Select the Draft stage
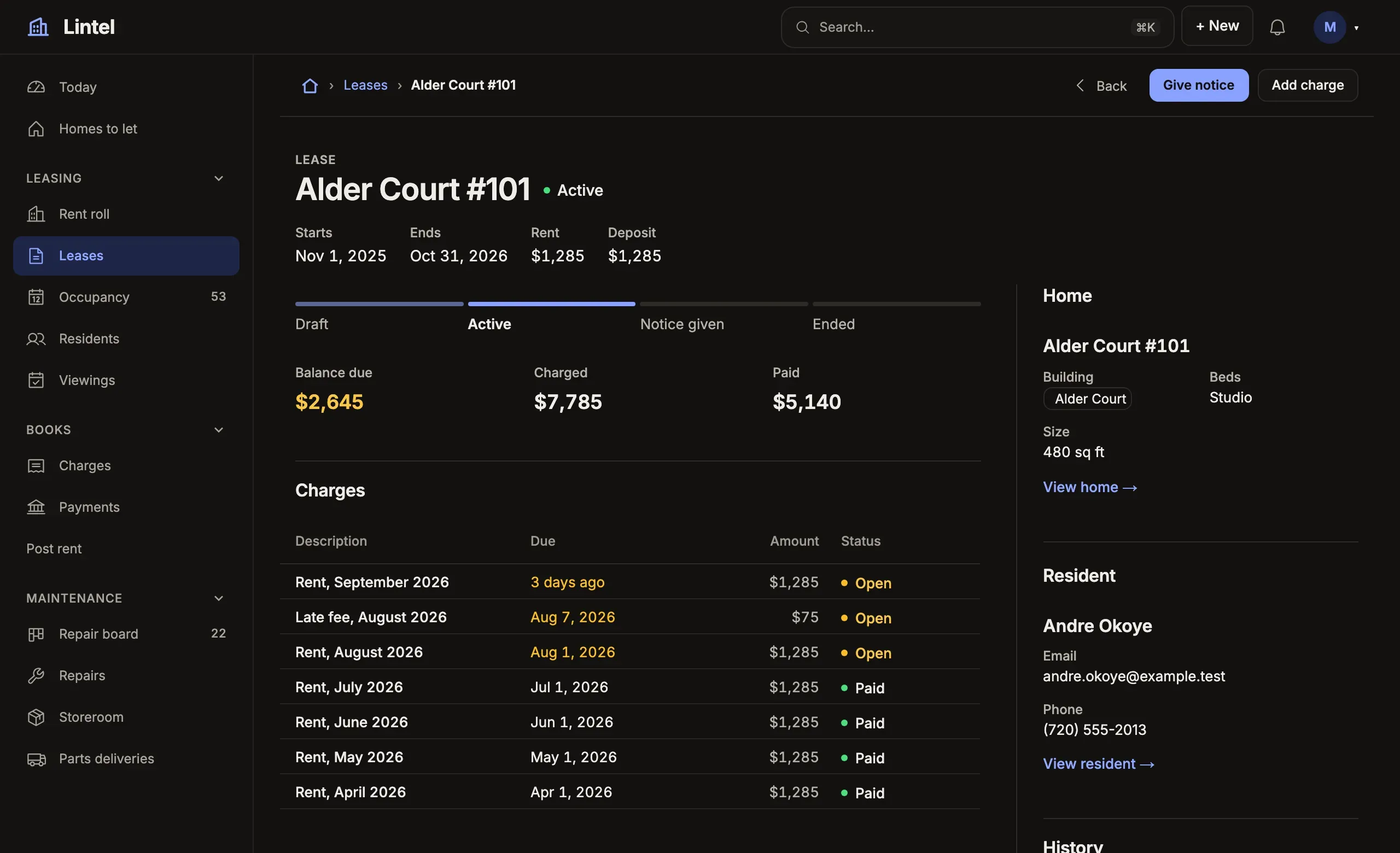 point(379,316)
